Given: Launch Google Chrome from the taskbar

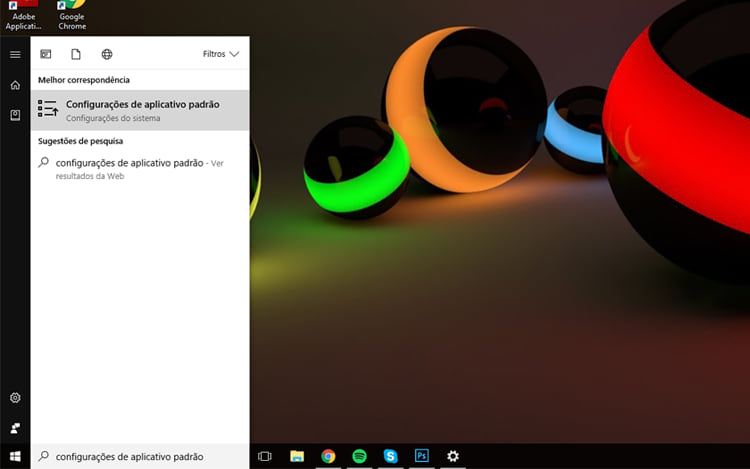Looking at the screenshot, I should coord(328,456).
